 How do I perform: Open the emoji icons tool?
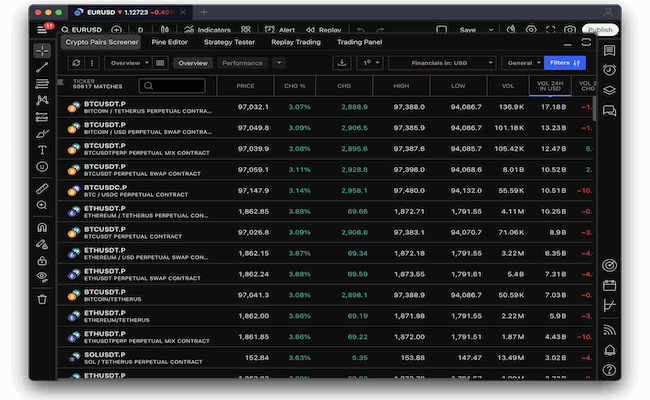42,167
